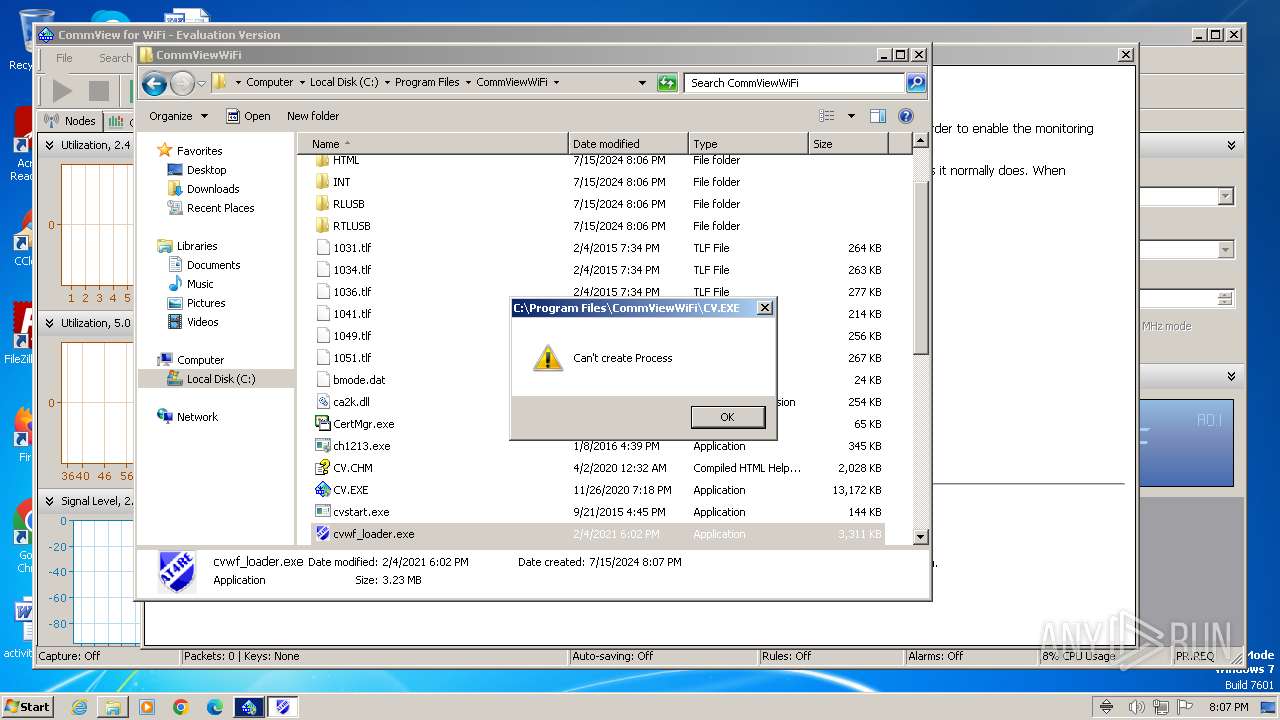Image resolution: width=1280 pixels, height=720 pixels.
Task: Open the Organize menu
Action: [x=178, y=116]
